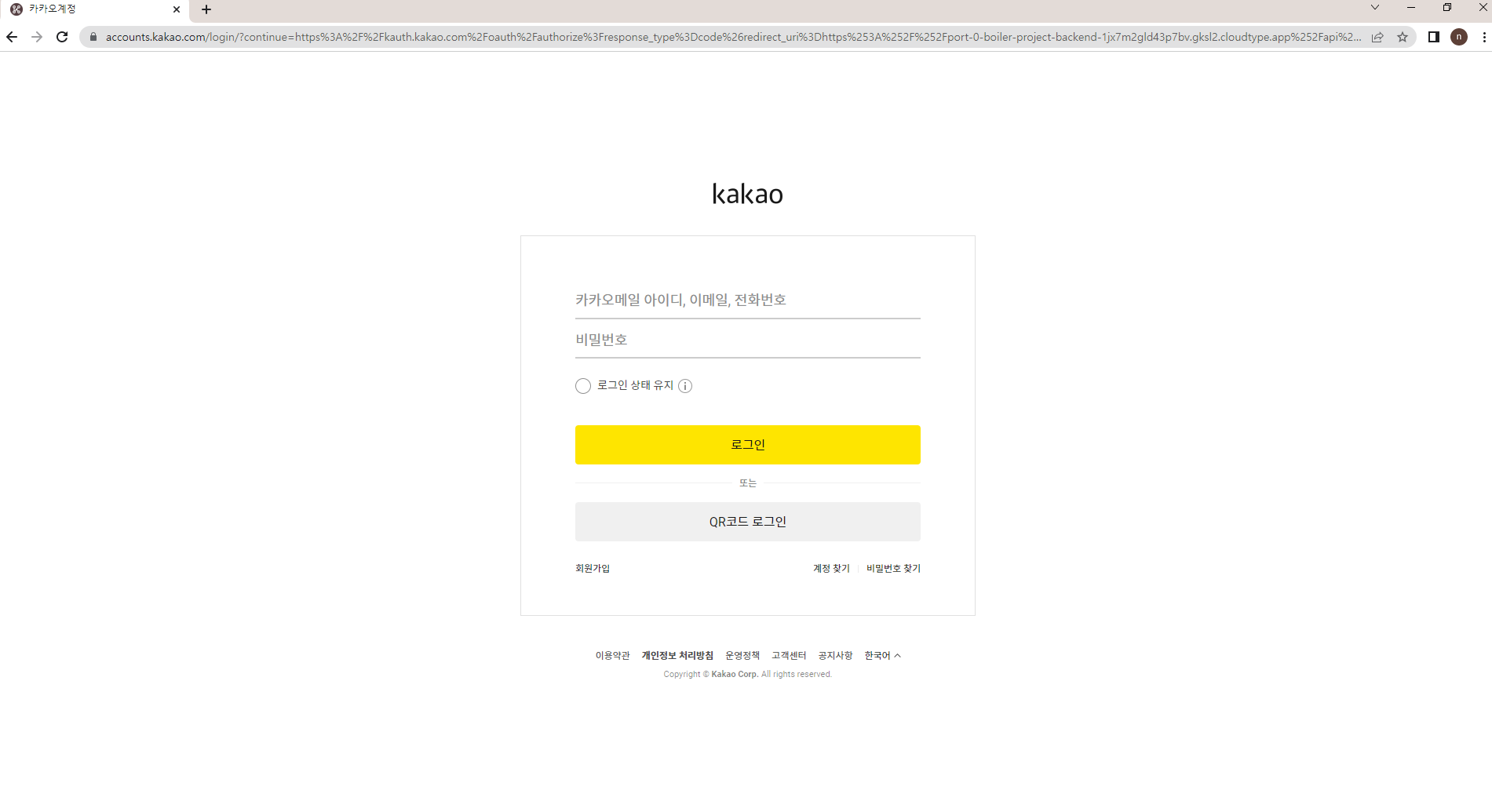
Task: Click the address bar URL
Action: [x=733, y=37]
